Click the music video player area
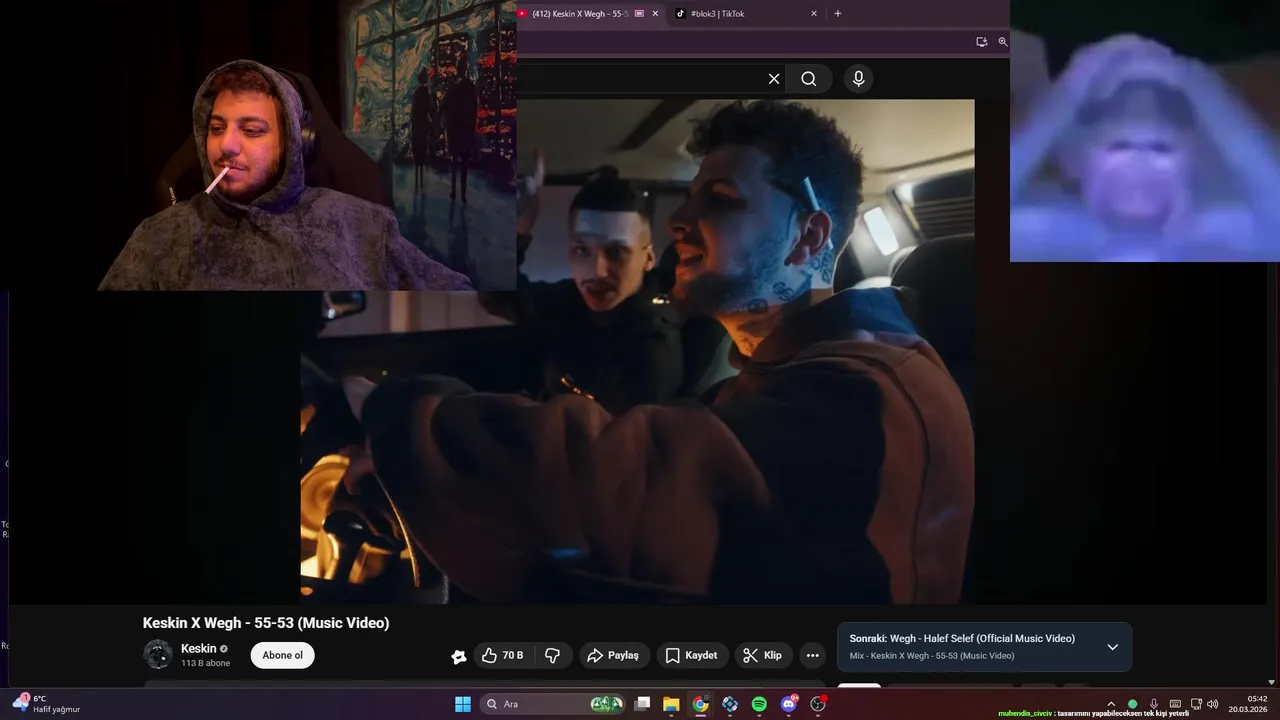The width and height of the screenshot is (1280, 720). [x=637, y=350]
